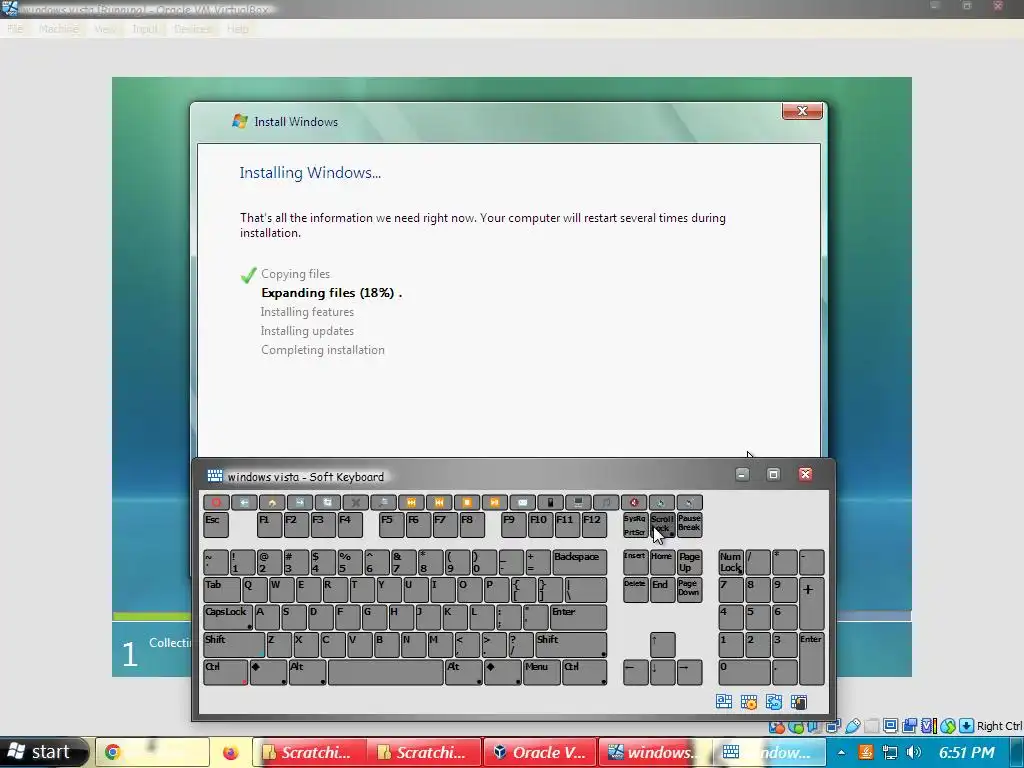Click the Page Down key
Screen dimensions: 1024x768
click(x=690, y=590)
